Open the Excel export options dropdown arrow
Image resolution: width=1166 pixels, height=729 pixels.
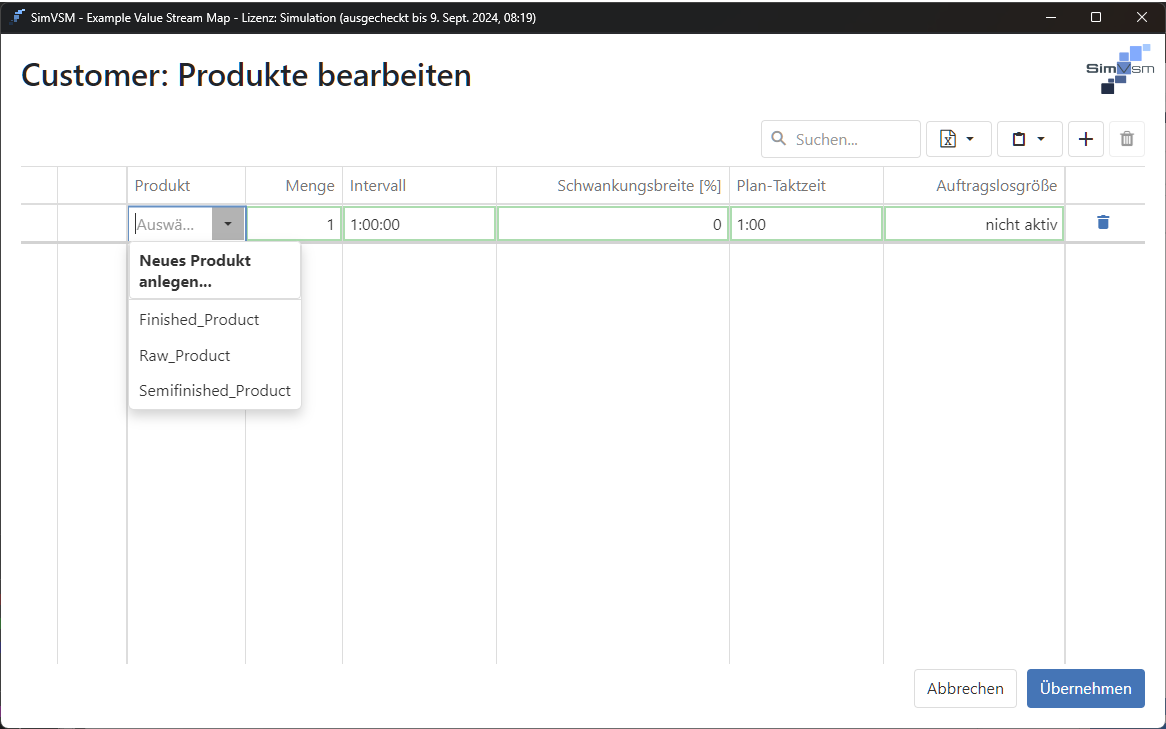click(971, 138)
